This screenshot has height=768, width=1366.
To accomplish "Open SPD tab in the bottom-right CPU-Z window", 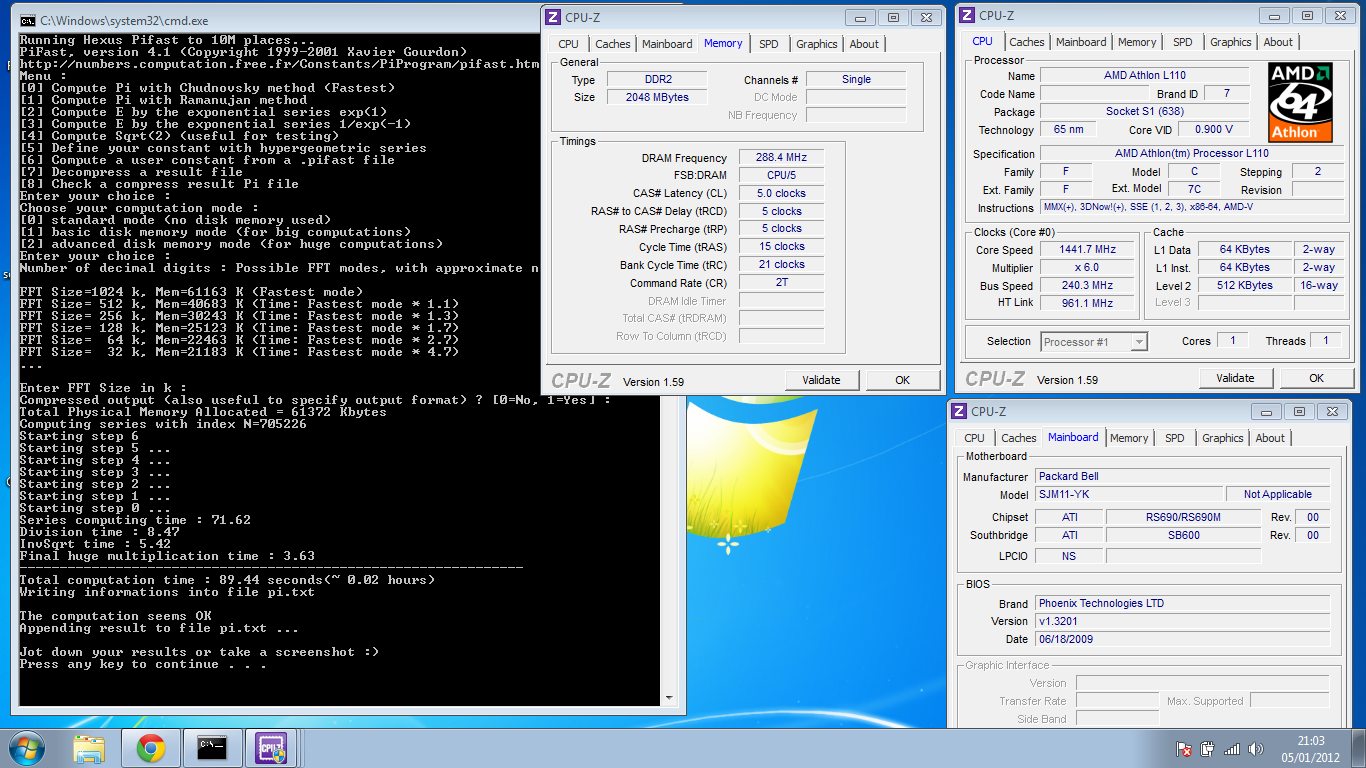I will click(x=1174, y=438).
